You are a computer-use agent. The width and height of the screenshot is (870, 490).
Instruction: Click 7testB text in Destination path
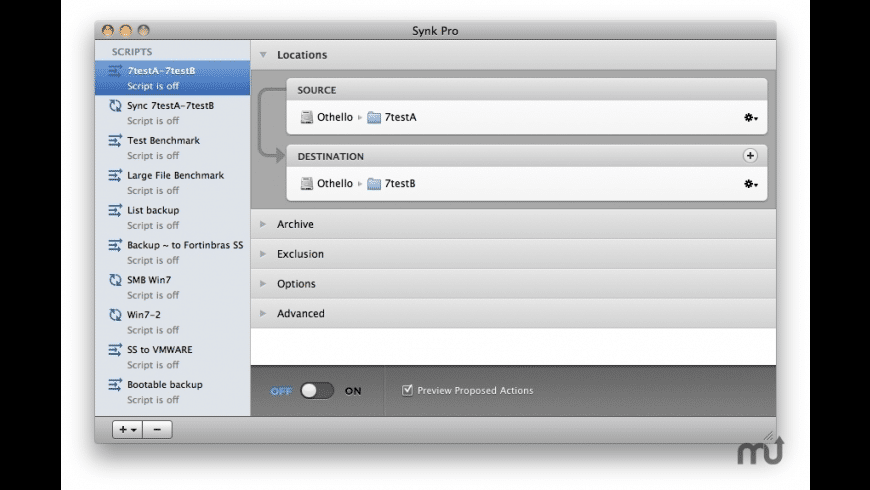[400, 183]
